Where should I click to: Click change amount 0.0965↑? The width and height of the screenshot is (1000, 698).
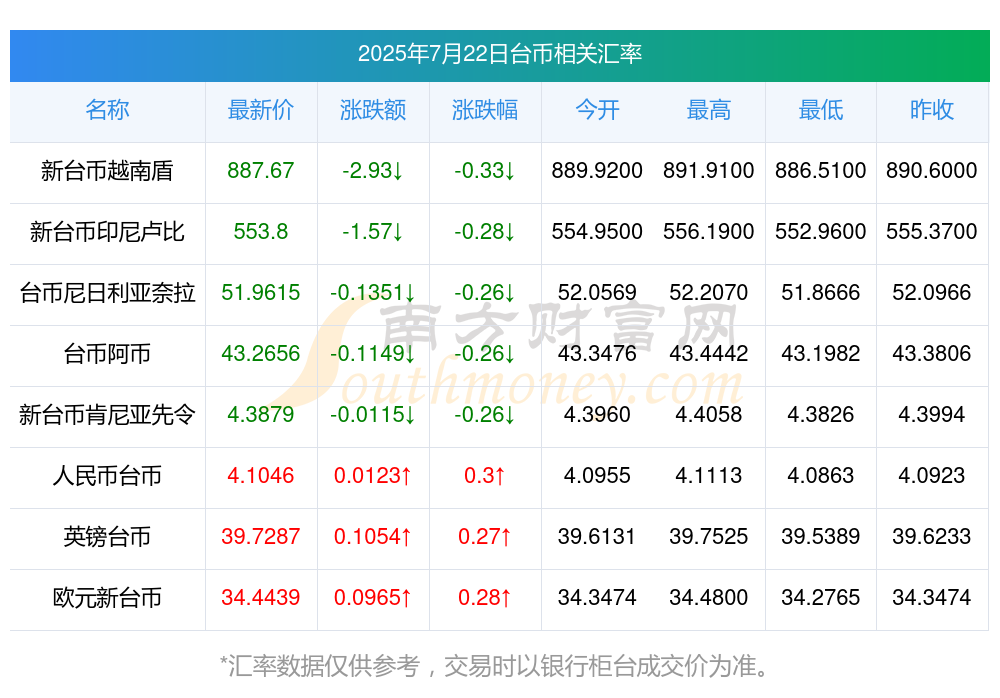tap(373, 598)
